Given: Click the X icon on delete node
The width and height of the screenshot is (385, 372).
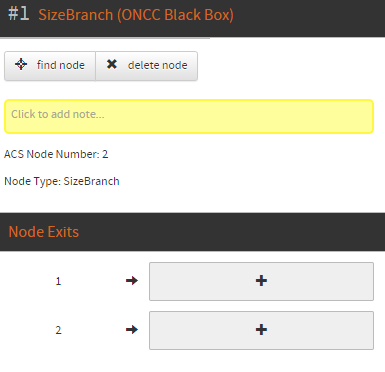Looking at the screenshot, I should coord(112,64).
